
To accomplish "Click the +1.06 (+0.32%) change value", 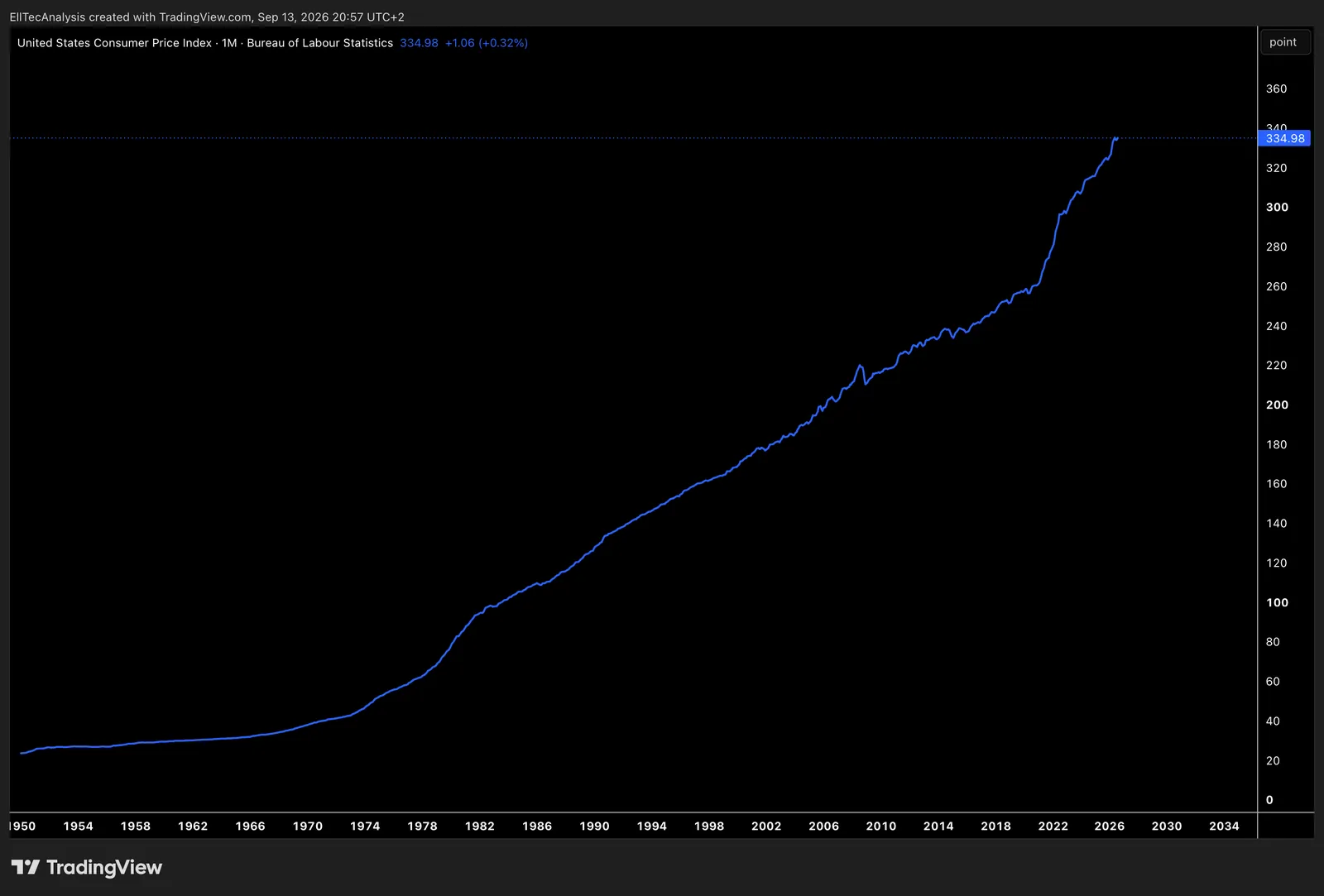I will point(487,43).
